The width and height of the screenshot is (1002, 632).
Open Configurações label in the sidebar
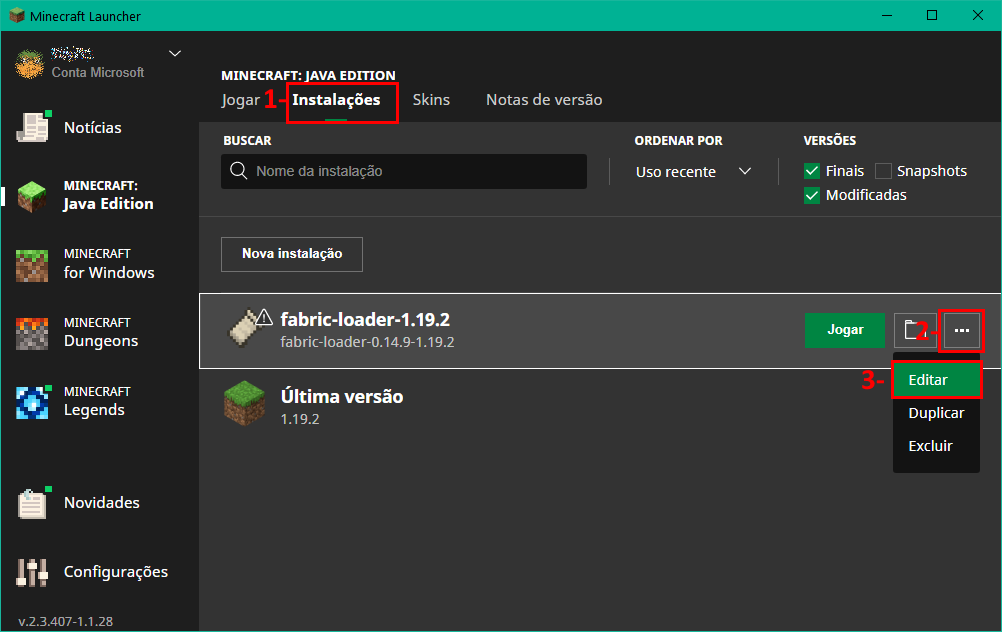[x=116, y=572]
